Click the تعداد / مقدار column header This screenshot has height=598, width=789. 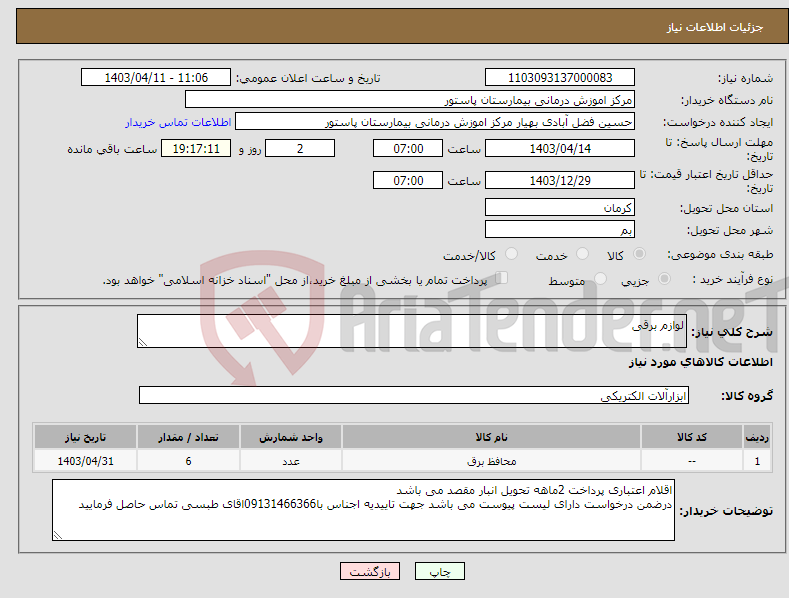click(188, 437)
